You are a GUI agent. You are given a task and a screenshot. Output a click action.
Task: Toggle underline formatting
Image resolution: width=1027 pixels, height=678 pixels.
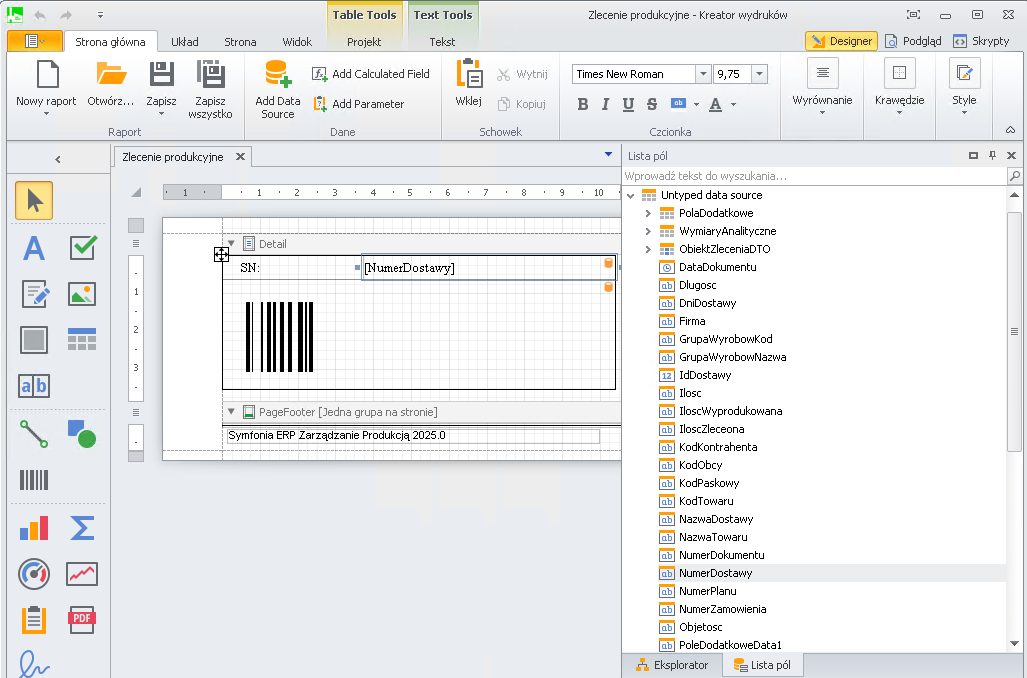(628, 104)
